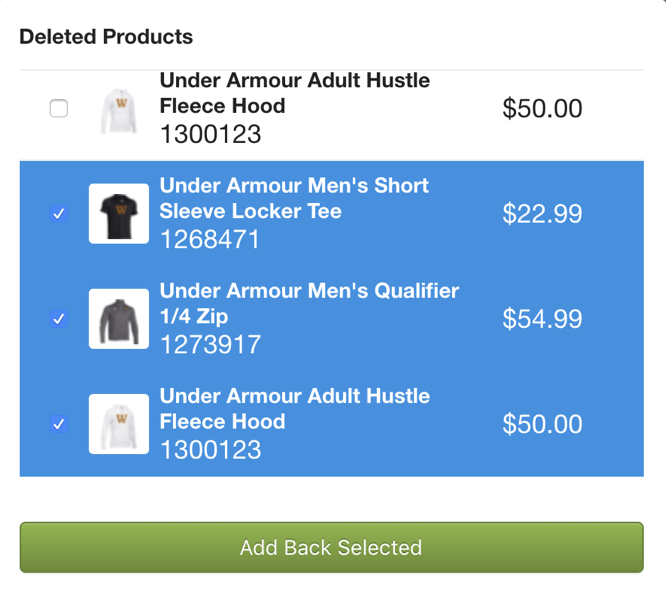Click the $54.99 price
Image resolution: width=666 pixels, height=593 pixels.
click(x=542, y=319)
